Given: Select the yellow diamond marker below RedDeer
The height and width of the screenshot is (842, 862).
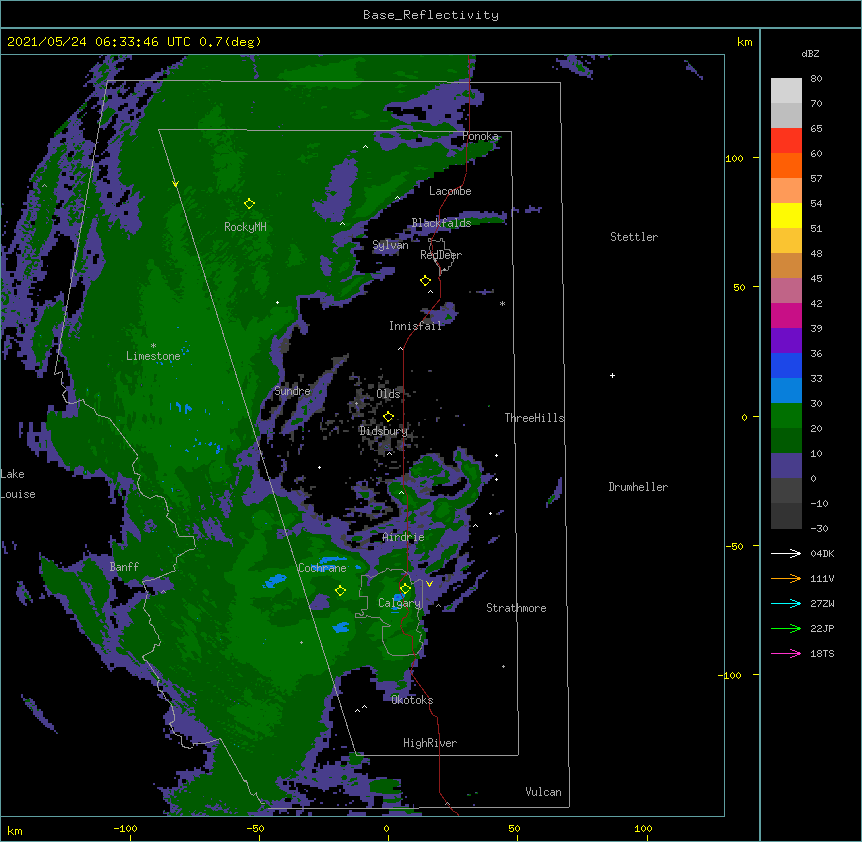Looking at the screenshot, I should [x=425, y=281].
